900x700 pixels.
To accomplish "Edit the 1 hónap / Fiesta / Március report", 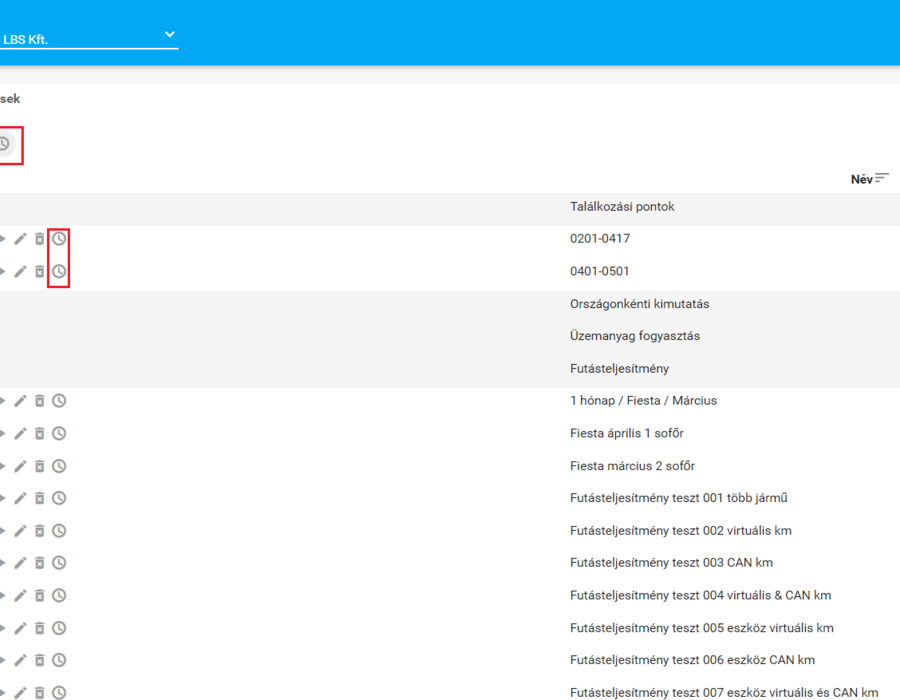I will [x=20, y=401].
